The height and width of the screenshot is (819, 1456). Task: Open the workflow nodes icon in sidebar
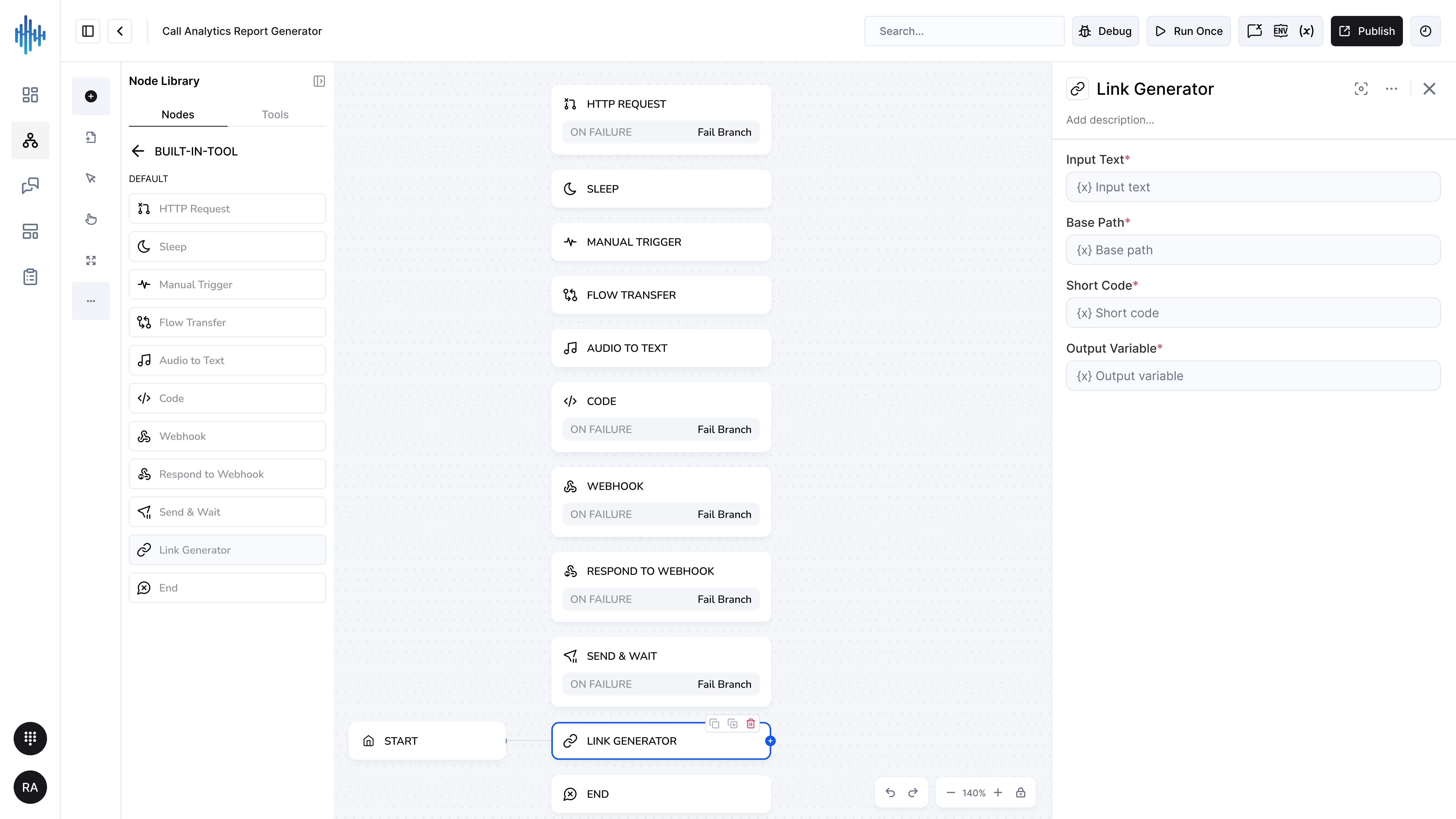[x=30, y=140]
